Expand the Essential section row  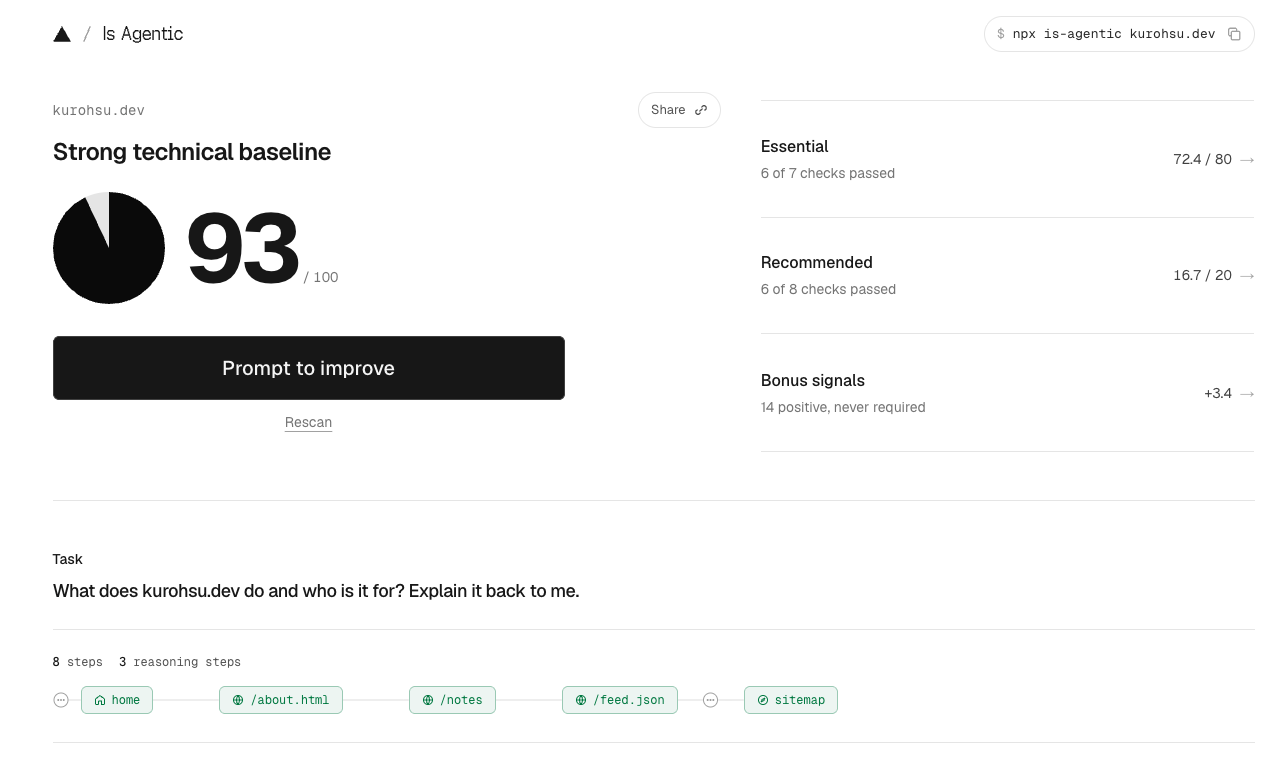pyautogui.click(x=1007, y=159)
